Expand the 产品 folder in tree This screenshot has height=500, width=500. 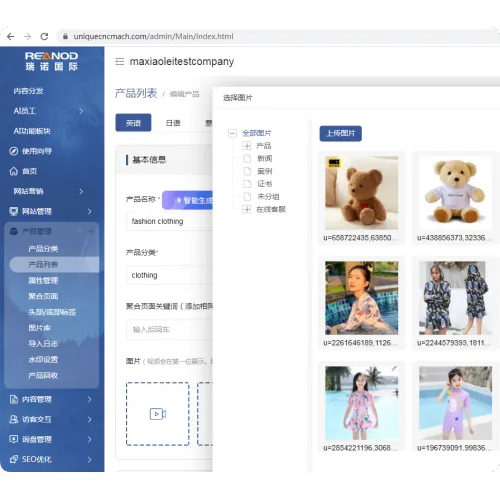click(x=247, y=146)
